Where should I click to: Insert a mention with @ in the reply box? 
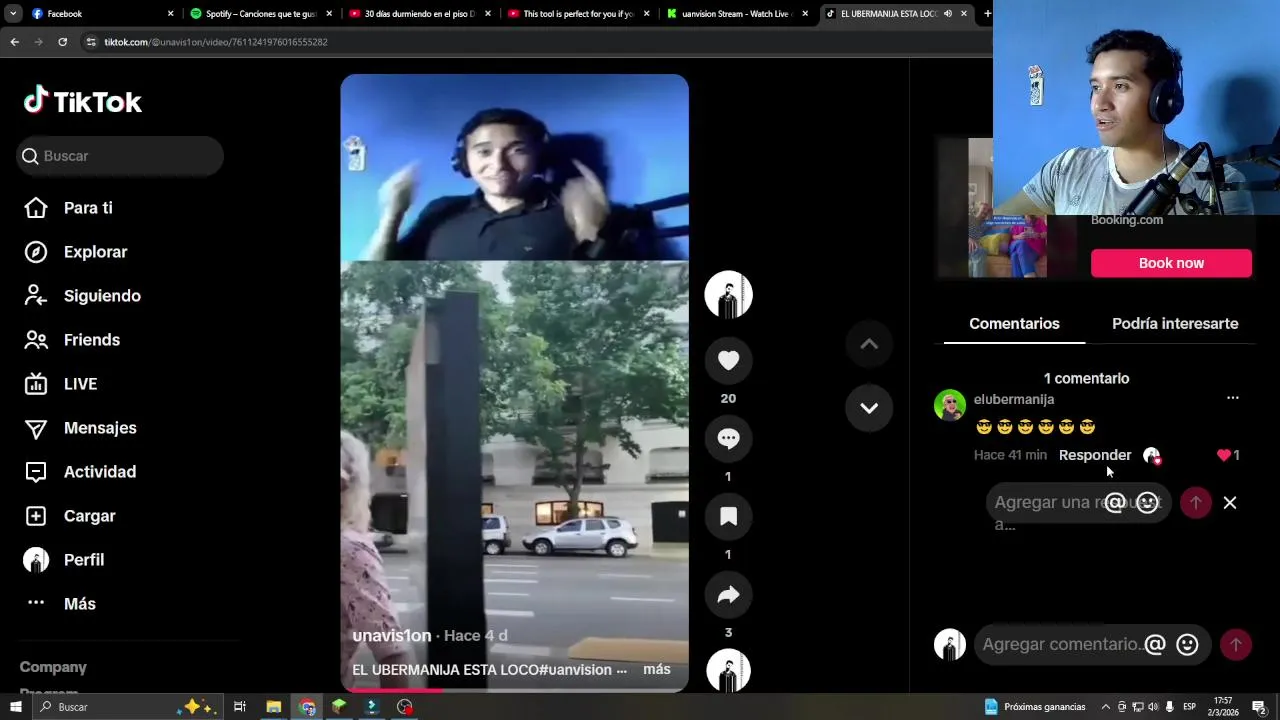[1114, 503]
